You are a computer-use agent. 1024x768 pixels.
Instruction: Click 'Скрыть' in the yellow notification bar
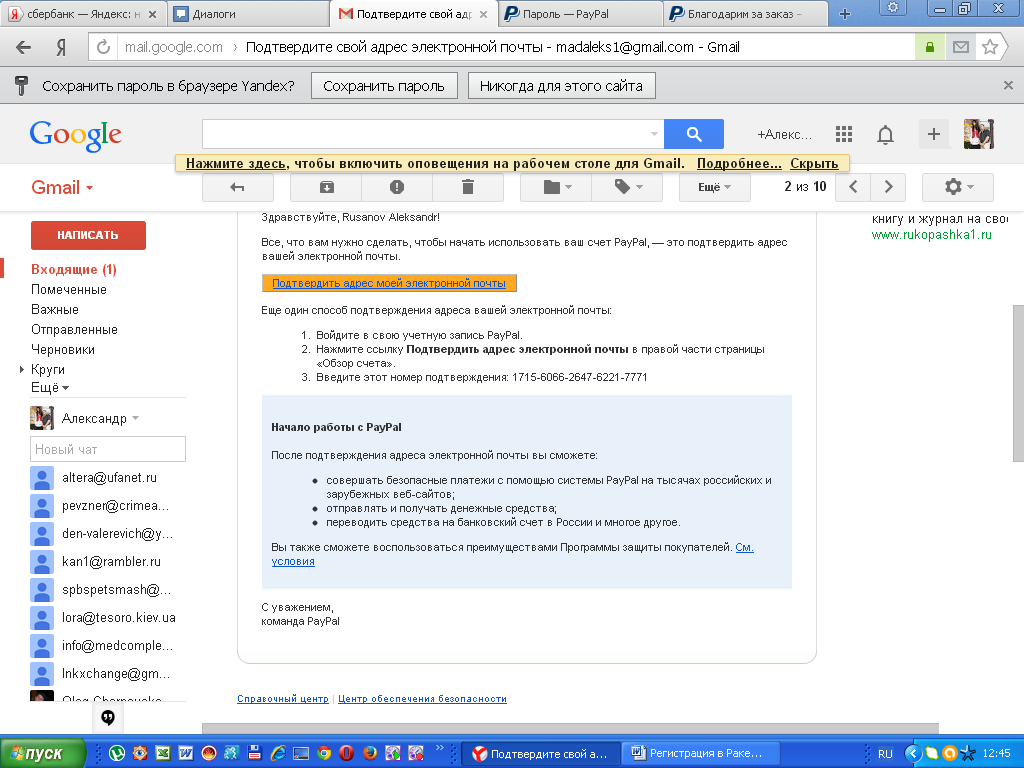tap(814, 163)
